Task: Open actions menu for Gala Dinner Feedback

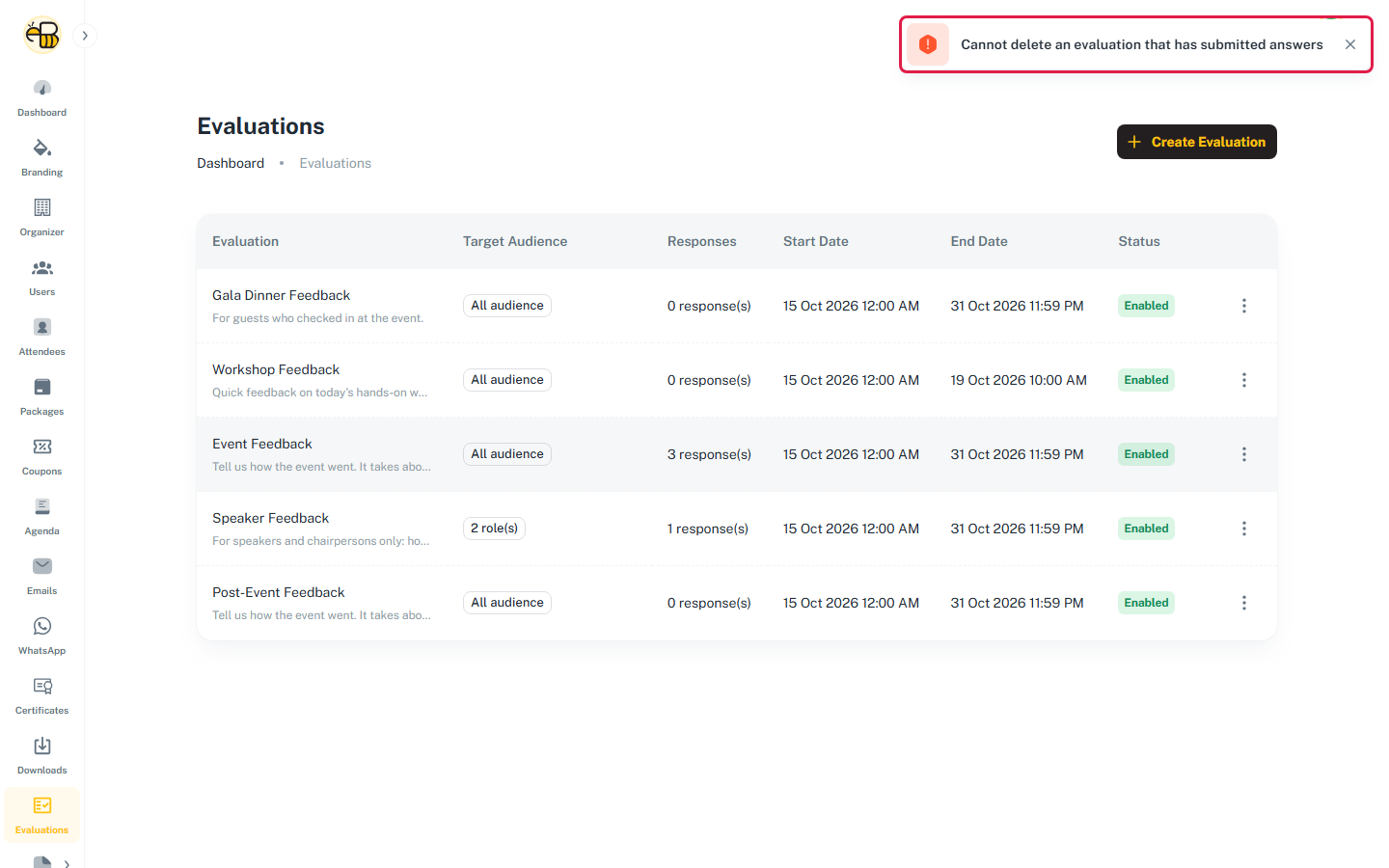Action: coord(1244,306)
